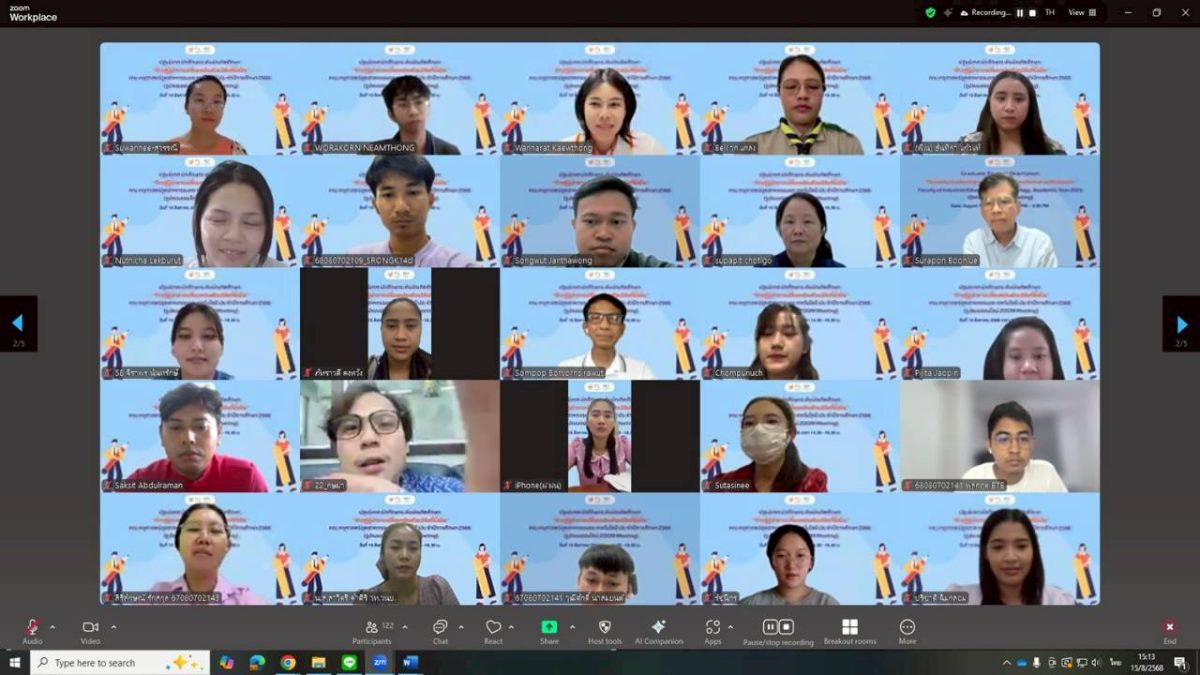Expand the video options arrow
1200x675 pixels.
click(x=113, y=627)
